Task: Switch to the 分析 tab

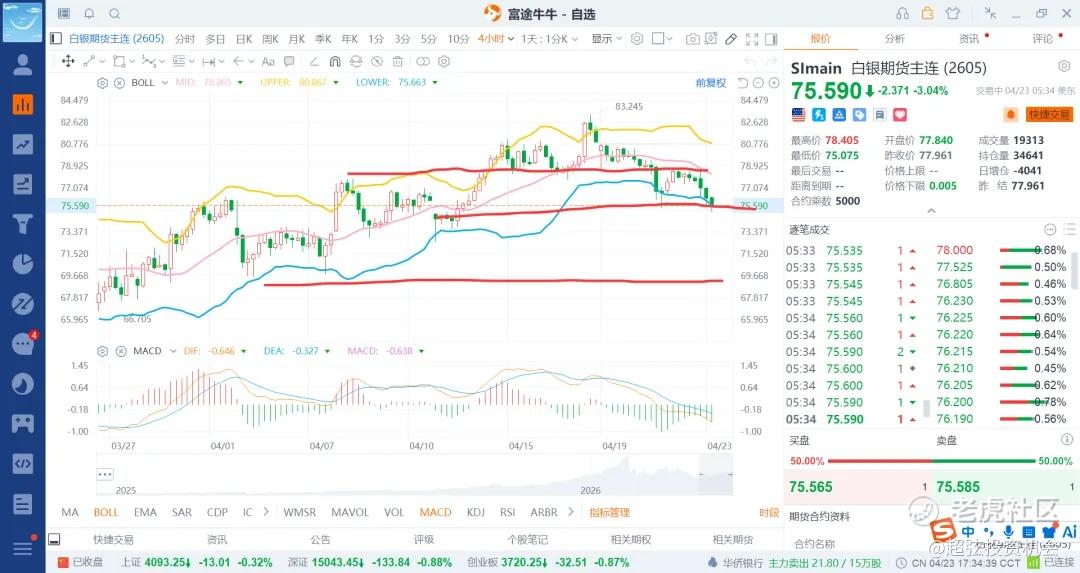Action: point(894,39)
